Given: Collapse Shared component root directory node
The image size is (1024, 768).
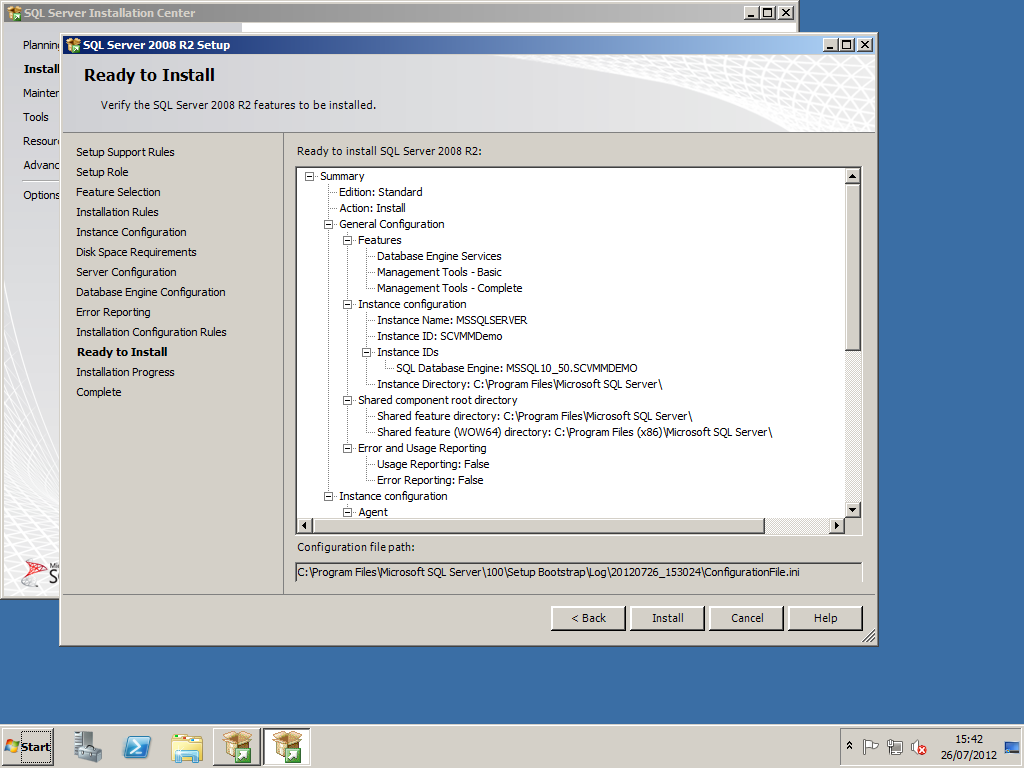Looking at the screenshot, I should click(347, 400).
